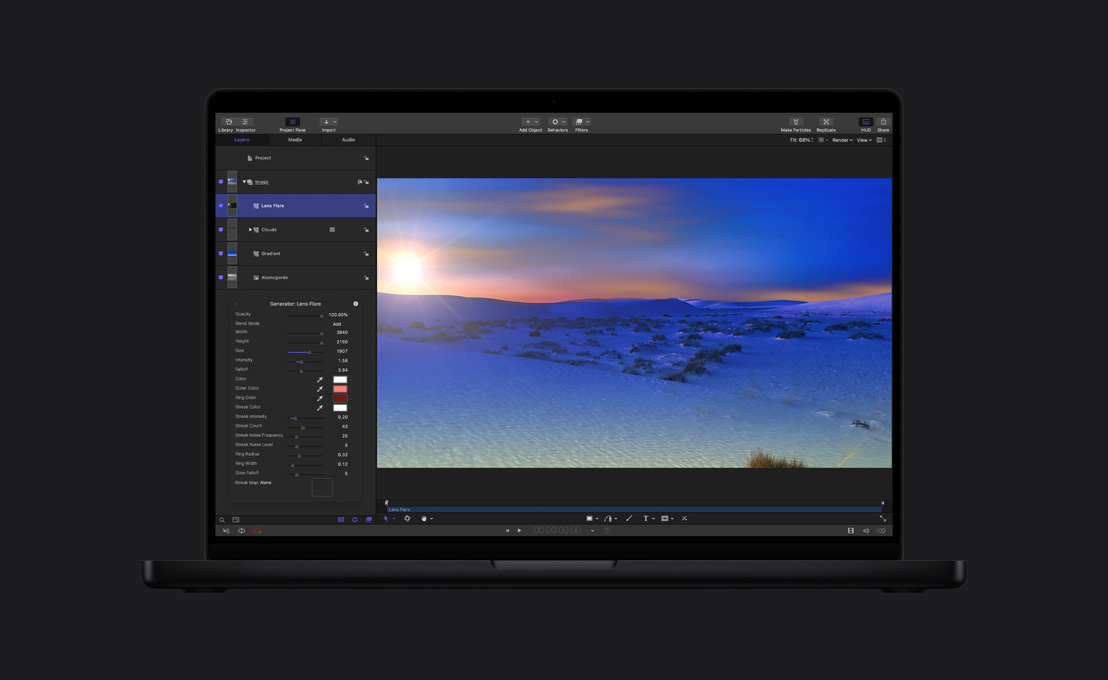
Task: Switch to the Audio tab
Action: click(x=347, y=140)
